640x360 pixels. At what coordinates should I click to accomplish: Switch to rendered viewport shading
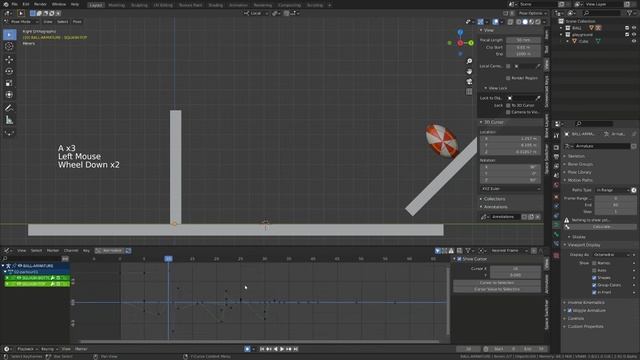coord(538,22)
